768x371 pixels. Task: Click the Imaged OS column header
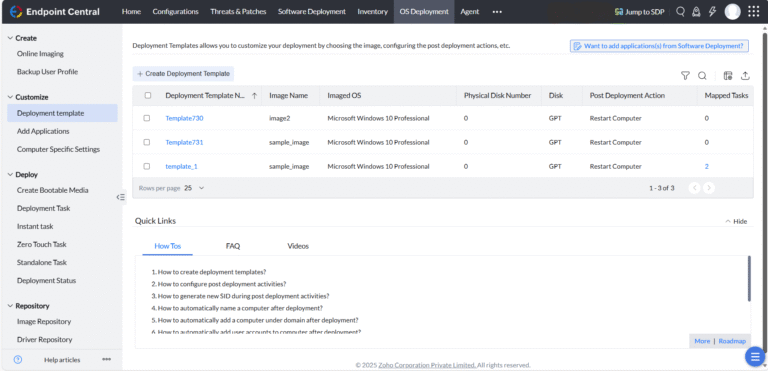(344, 96)
